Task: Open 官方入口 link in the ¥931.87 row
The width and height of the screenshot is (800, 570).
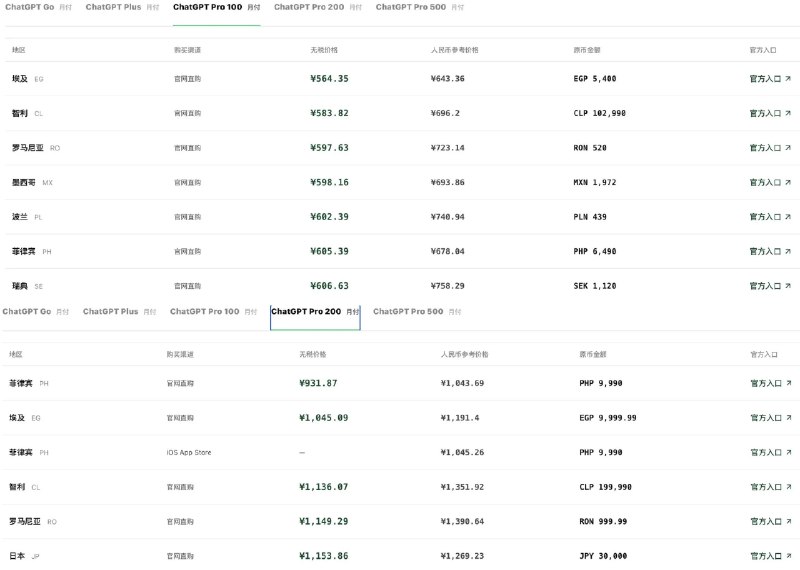Action: (771, 383)
